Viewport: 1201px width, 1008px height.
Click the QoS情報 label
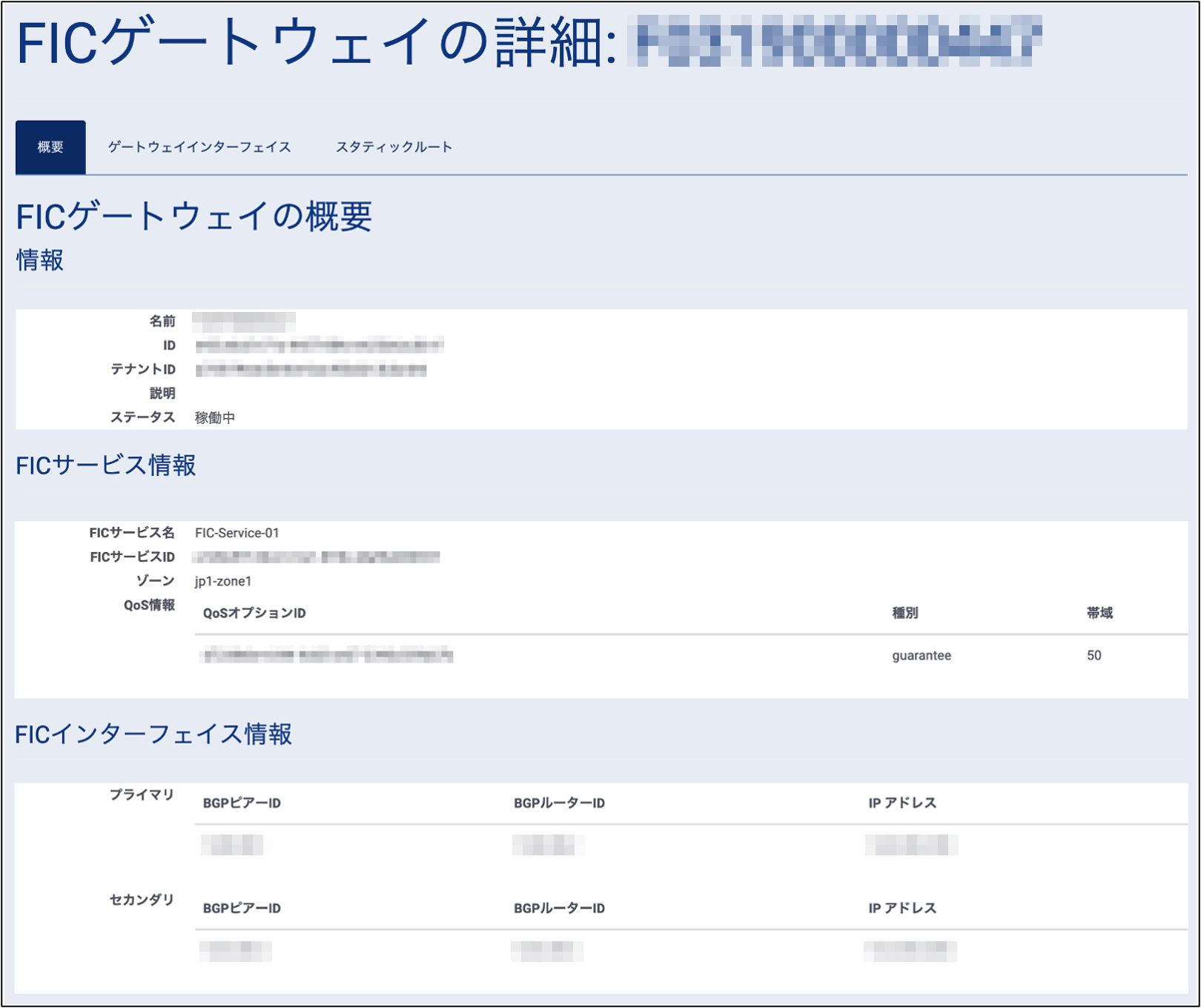149,606
